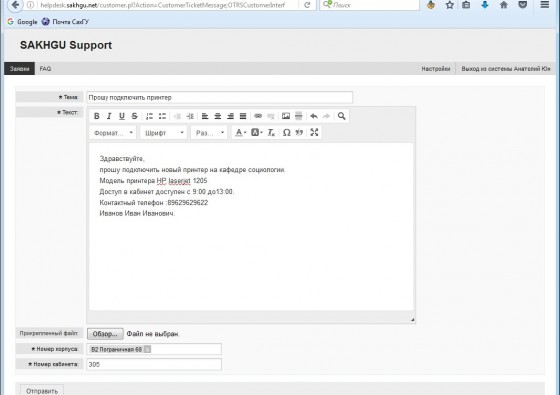Grab the editor resize handle

[x=412, y=320]
